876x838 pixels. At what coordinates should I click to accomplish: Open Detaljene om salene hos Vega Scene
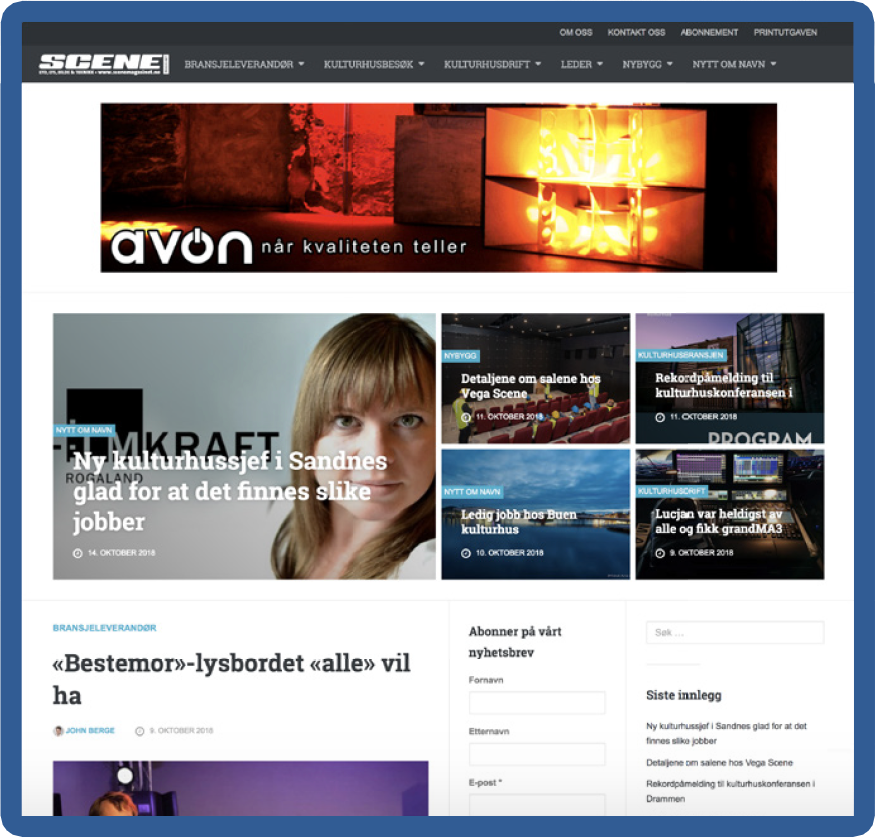pos(530,386)
